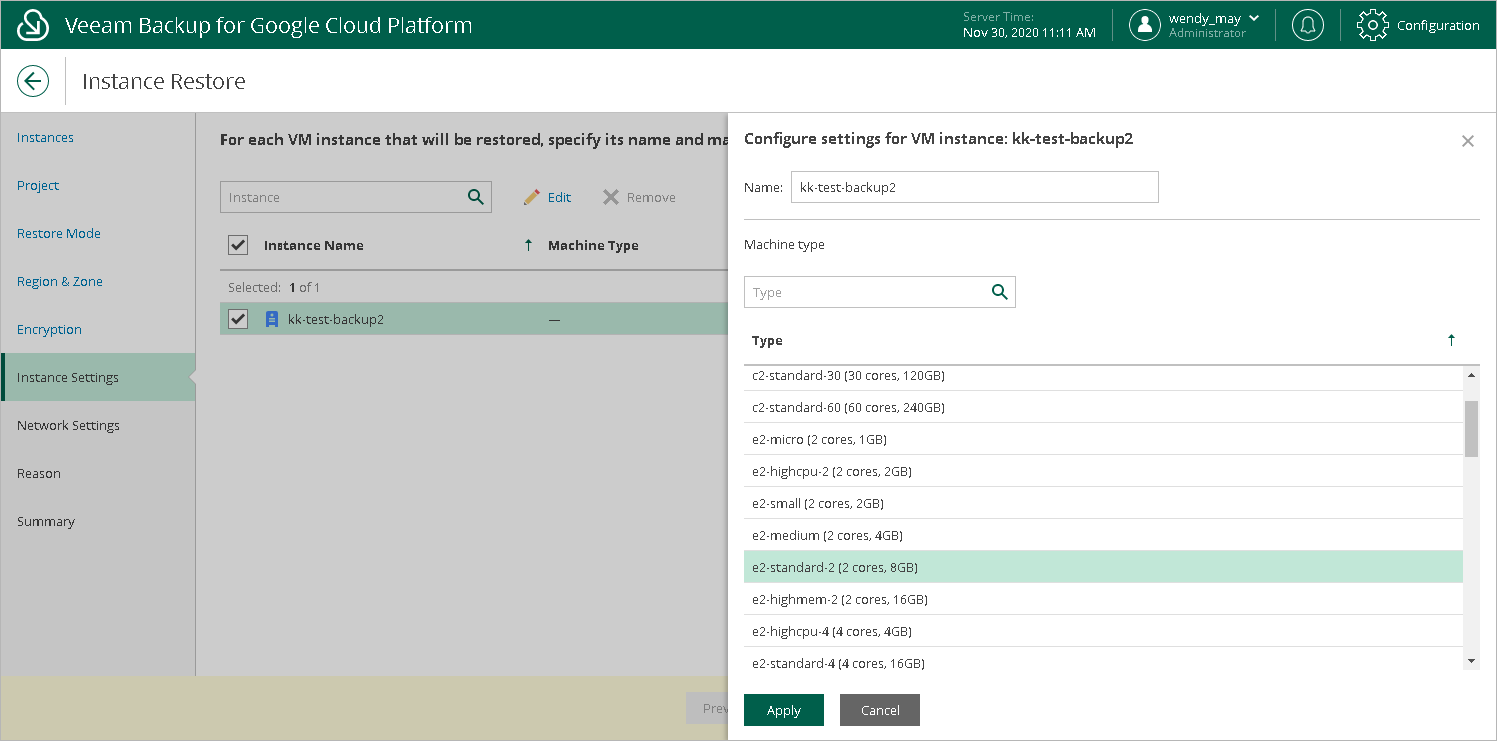The height and width of the screenshot is (741, 1497).
Task: Open the Configuration gear settings
Action: click(x=1372, y=24)
